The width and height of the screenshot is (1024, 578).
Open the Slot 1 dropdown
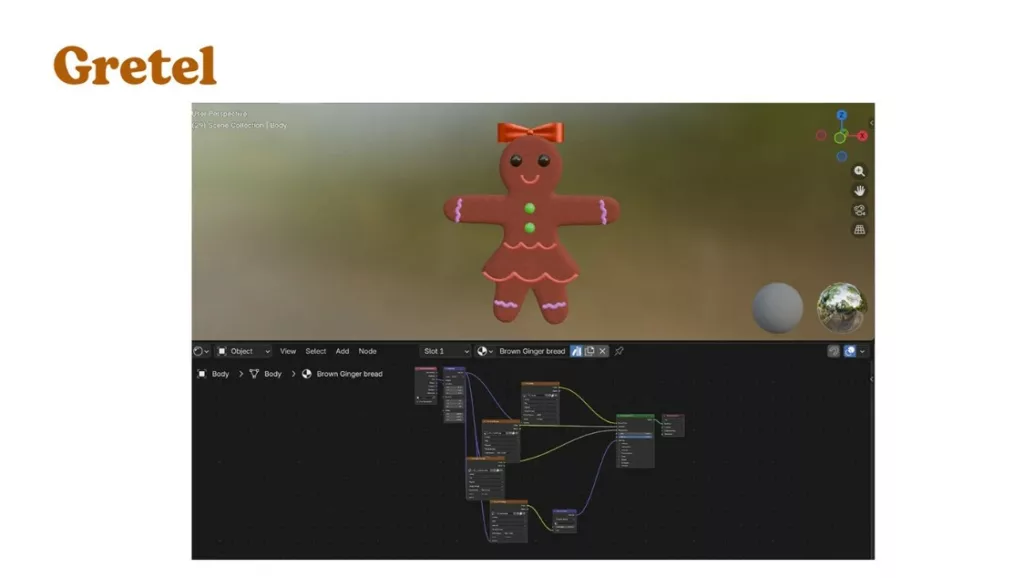pyautogui.click(x=445, y=351)
